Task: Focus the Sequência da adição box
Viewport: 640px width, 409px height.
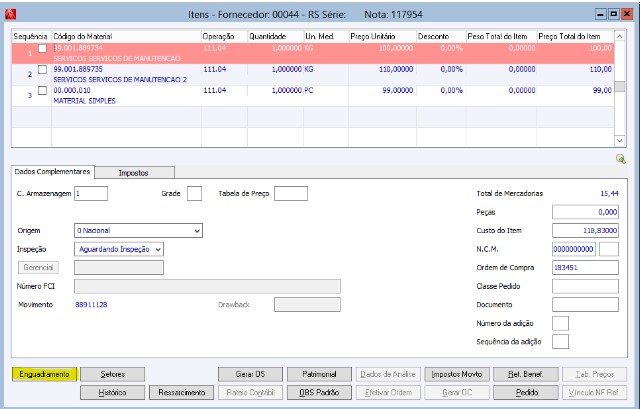Action: tap(560, 342)
